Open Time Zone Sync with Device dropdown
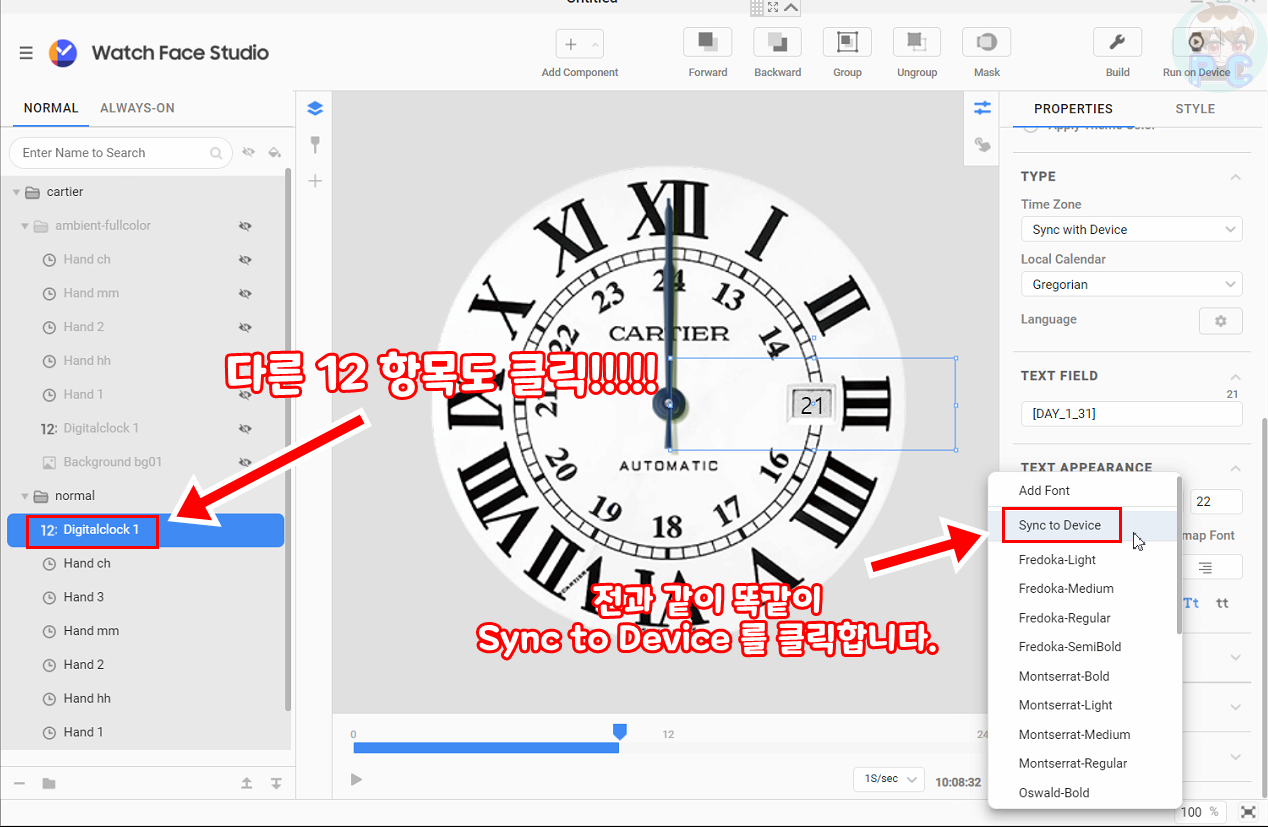This screenshot has height=827, width=1268. click(x=1131, y=229)
